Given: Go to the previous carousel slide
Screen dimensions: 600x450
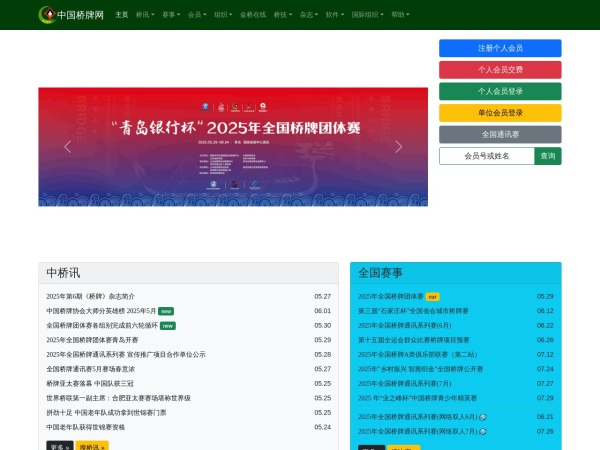Looking at the screenshot, I should pos(68,147).
